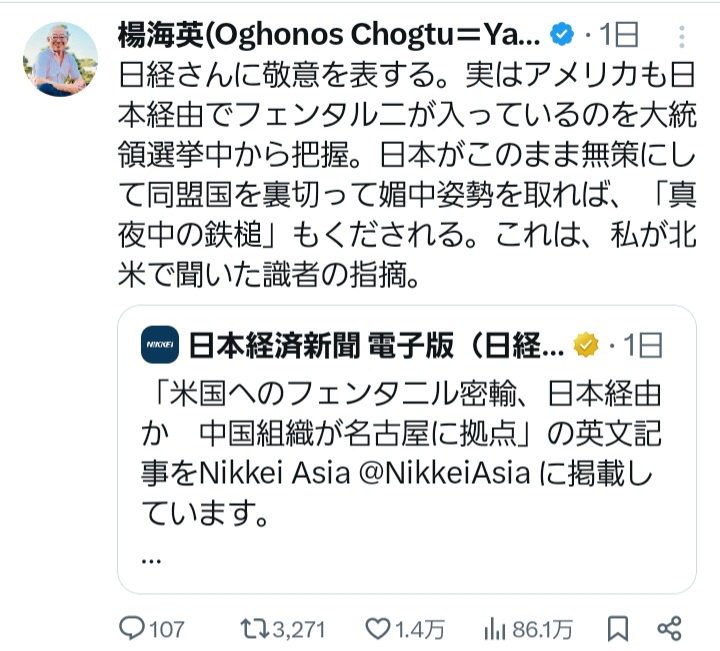Viewport: 720px width, 651px height.
Task: Open the 楊海英 (Oghonos Chogtu) profile name
Action: coord(330,35)
